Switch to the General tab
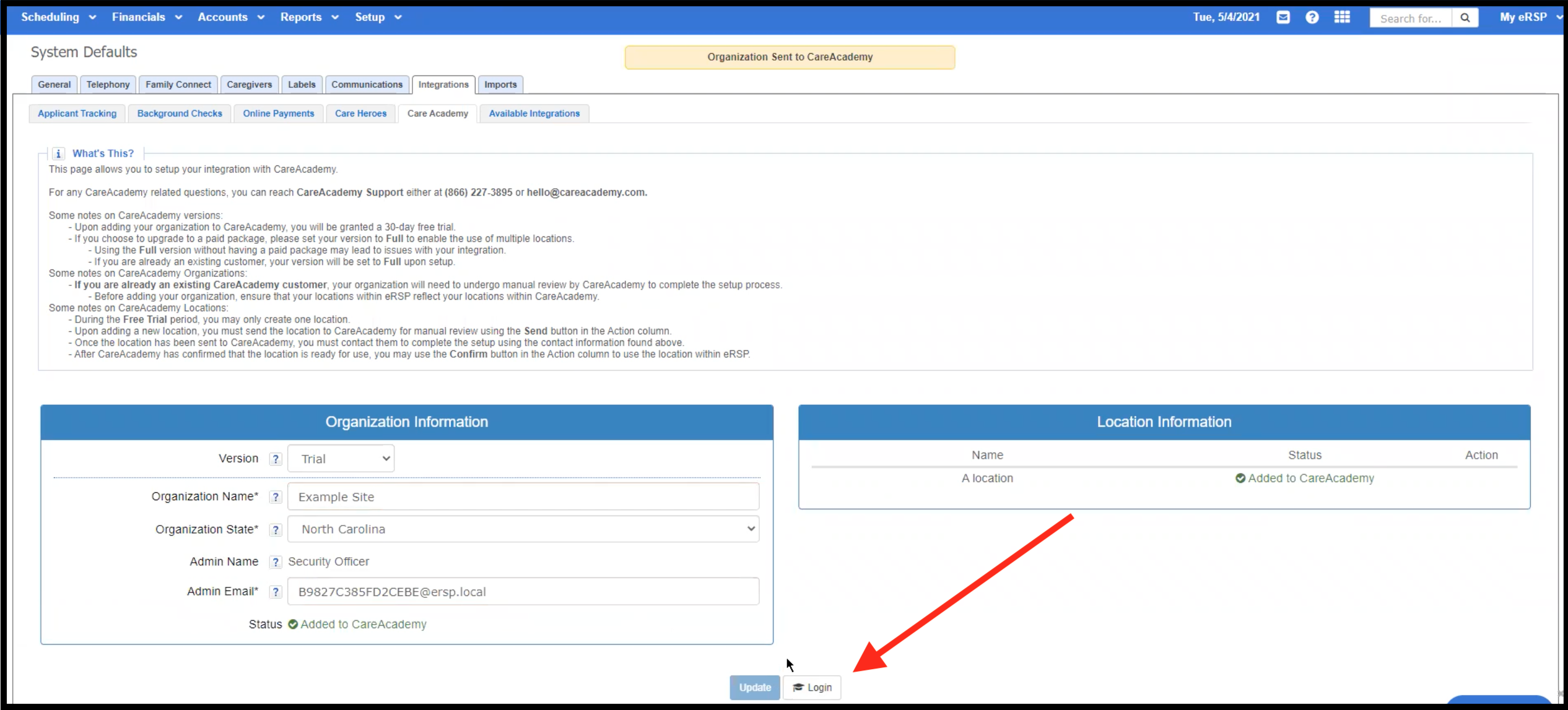The image size is (1568, 710). tap(54, 84)
